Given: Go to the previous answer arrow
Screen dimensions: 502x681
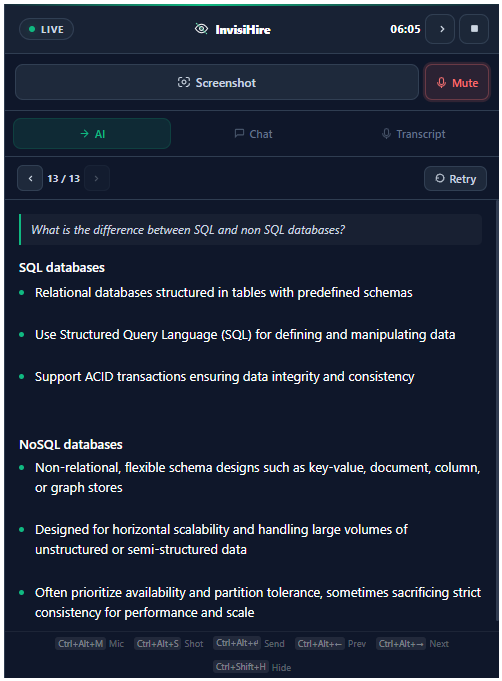Looking at the screenshot, I should pos(30,179).
